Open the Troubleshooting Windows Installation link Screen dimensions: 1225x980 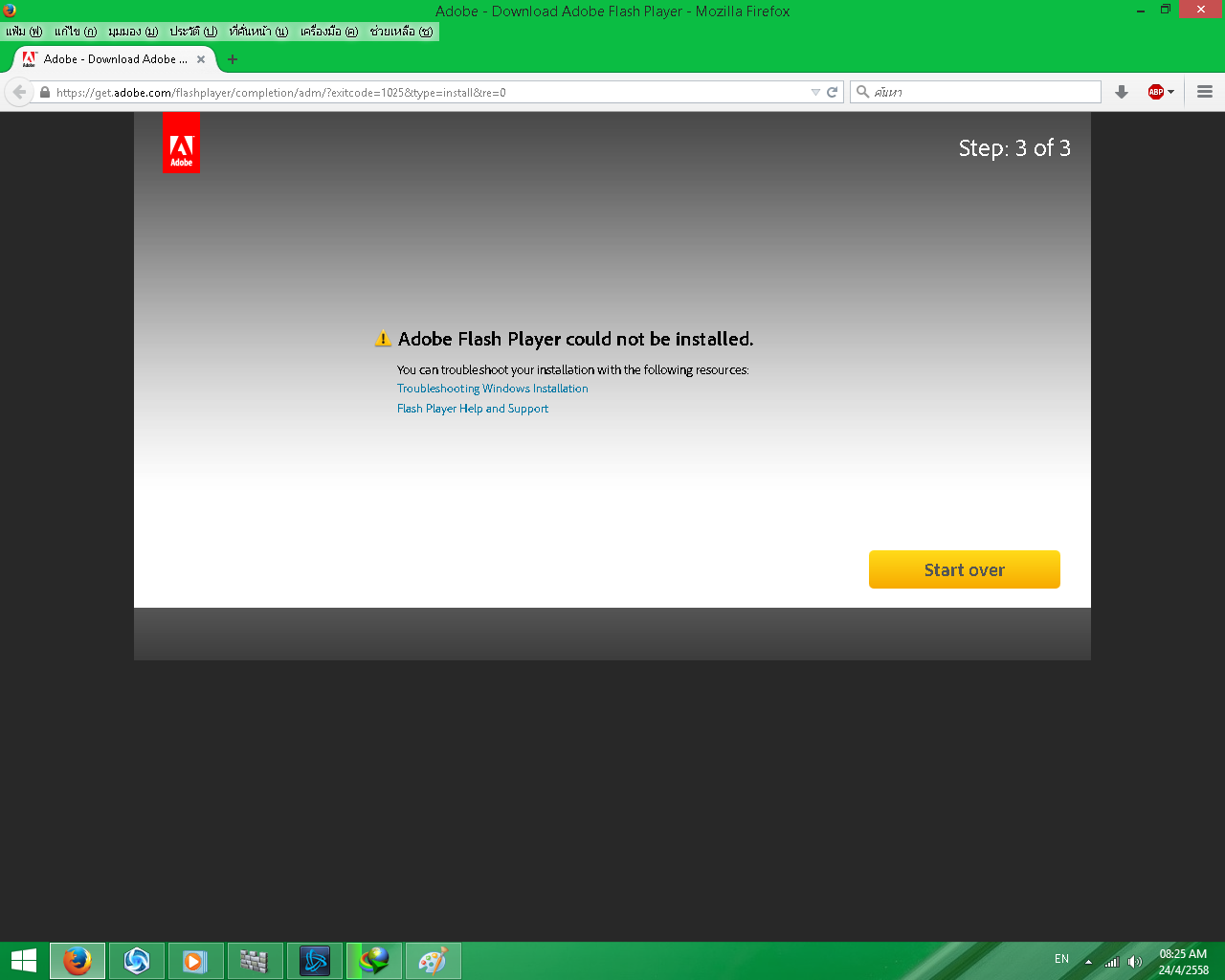(x=493, y=389)
